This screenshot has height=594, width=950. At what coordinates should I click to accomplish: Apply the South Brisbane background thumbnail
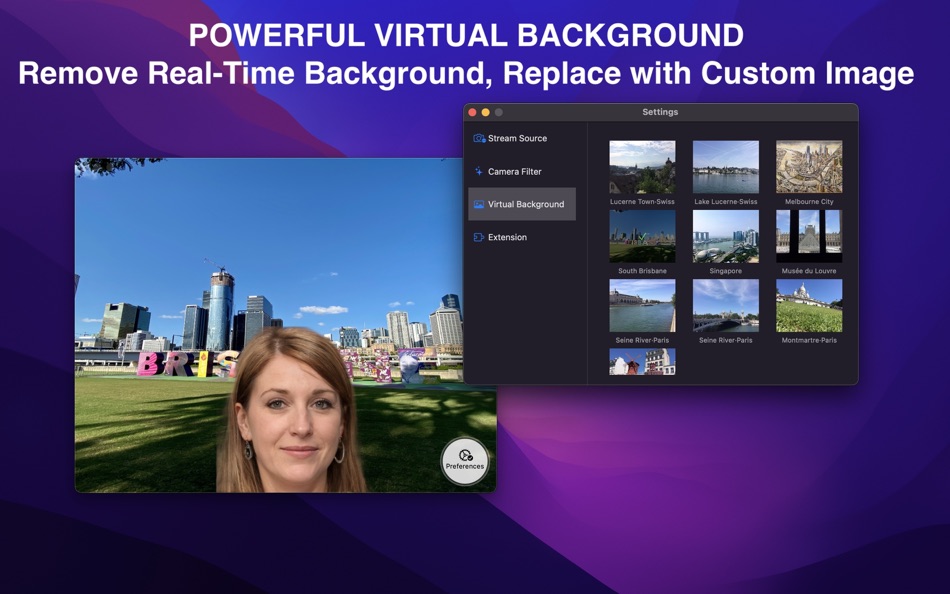coord(642,236)
